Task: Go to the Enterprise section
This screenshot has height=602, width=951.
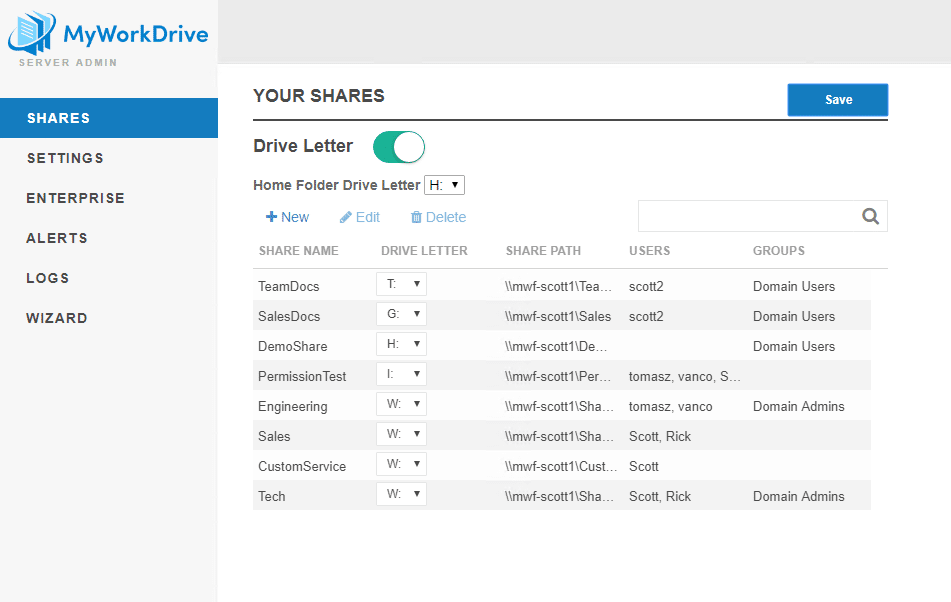Action: 76,198
